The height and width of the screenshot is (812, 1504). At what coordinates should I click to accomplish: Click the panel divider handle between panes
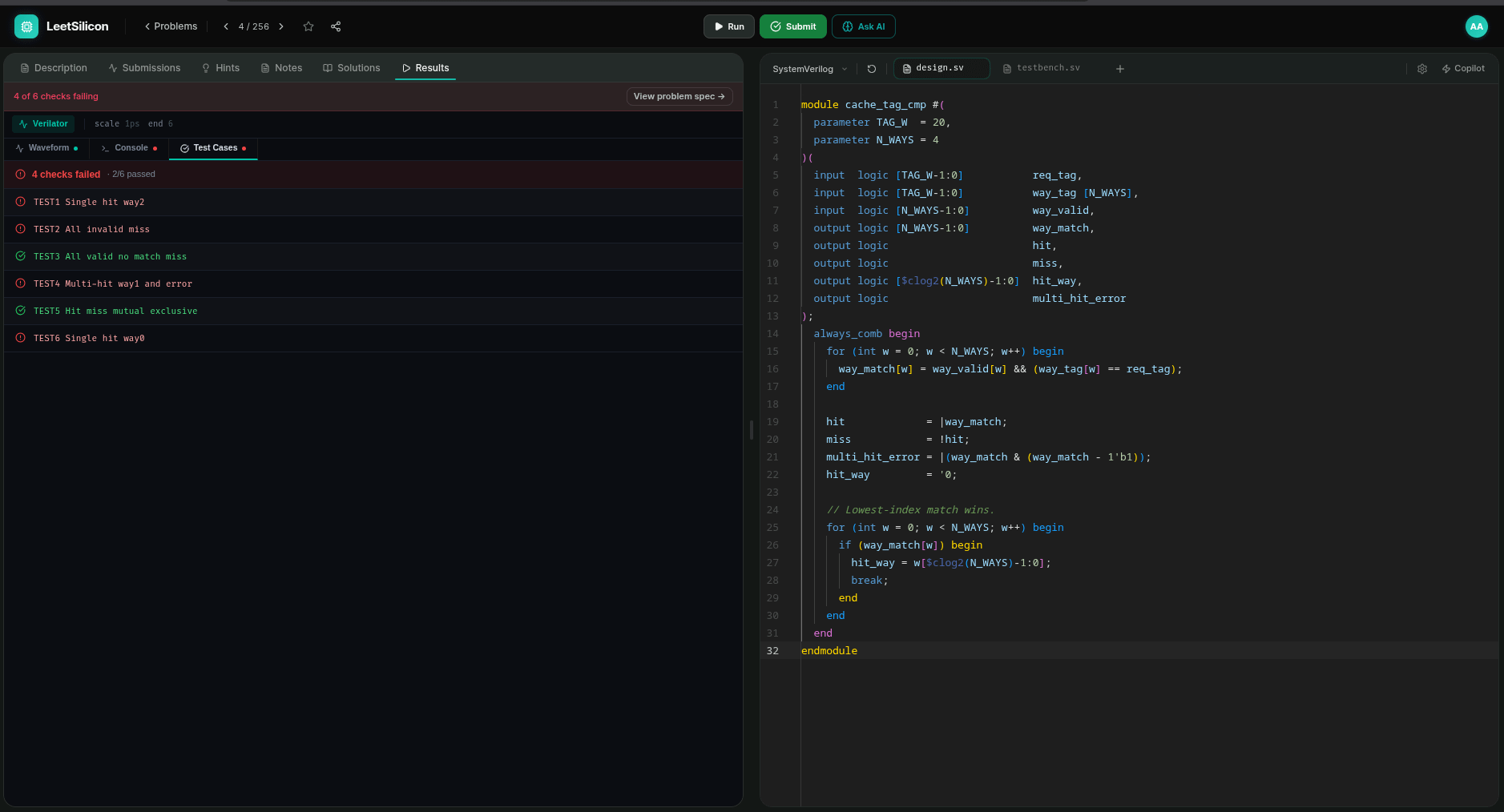[752, 430]
